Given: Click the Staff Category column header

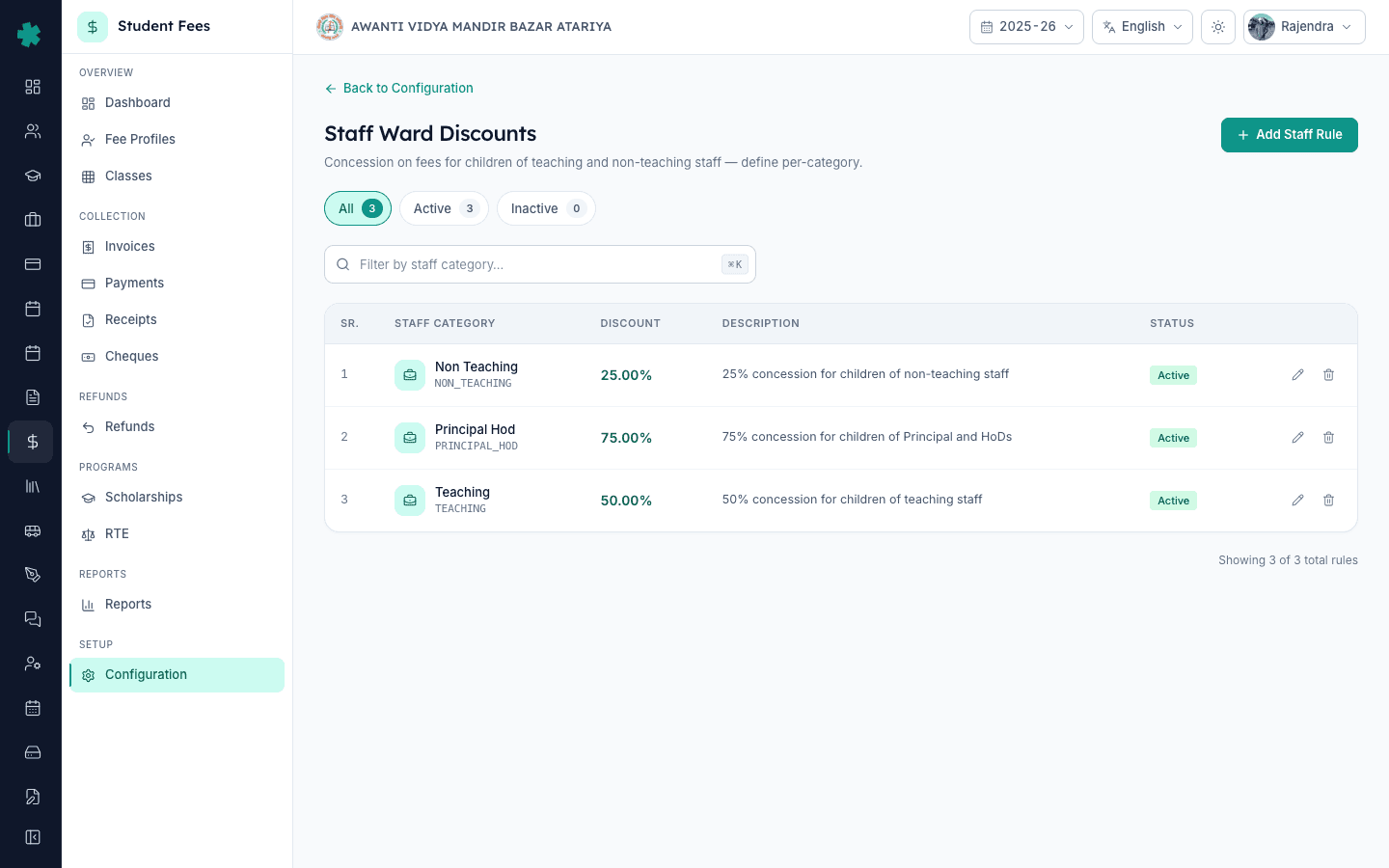Looking at the screenshot, I should pos(445,323).
